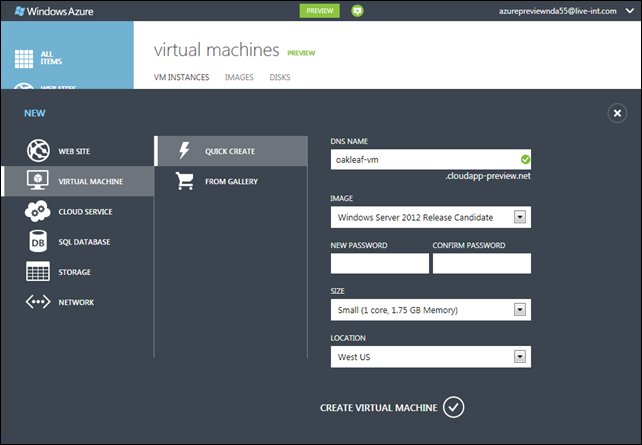Click the green feedback chat icon
The image size is (642, 445).
coord(357,11)
